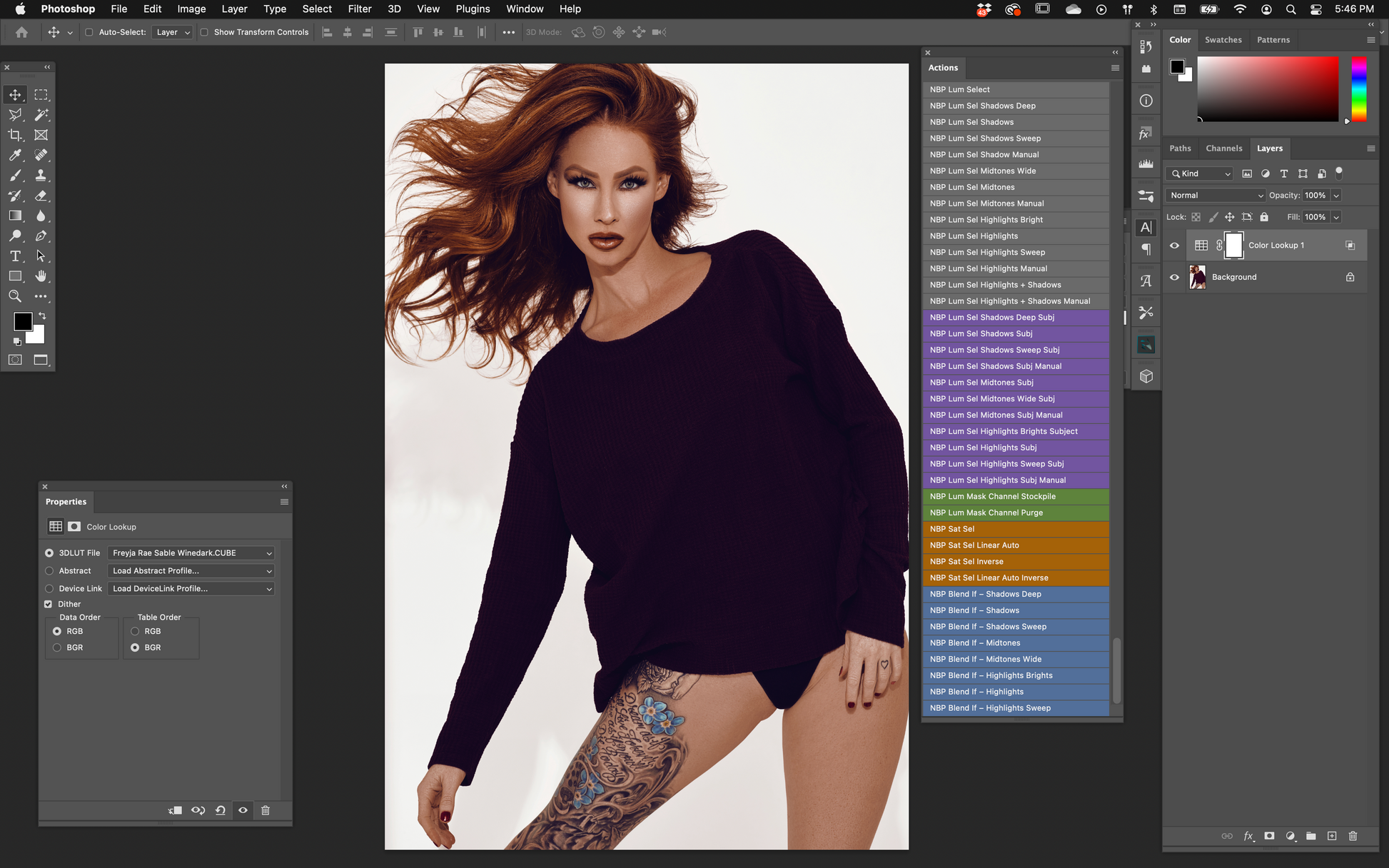Create a new layer in Layers panel
Screen dimensions: 1389x868
(x=1332, y=836)
